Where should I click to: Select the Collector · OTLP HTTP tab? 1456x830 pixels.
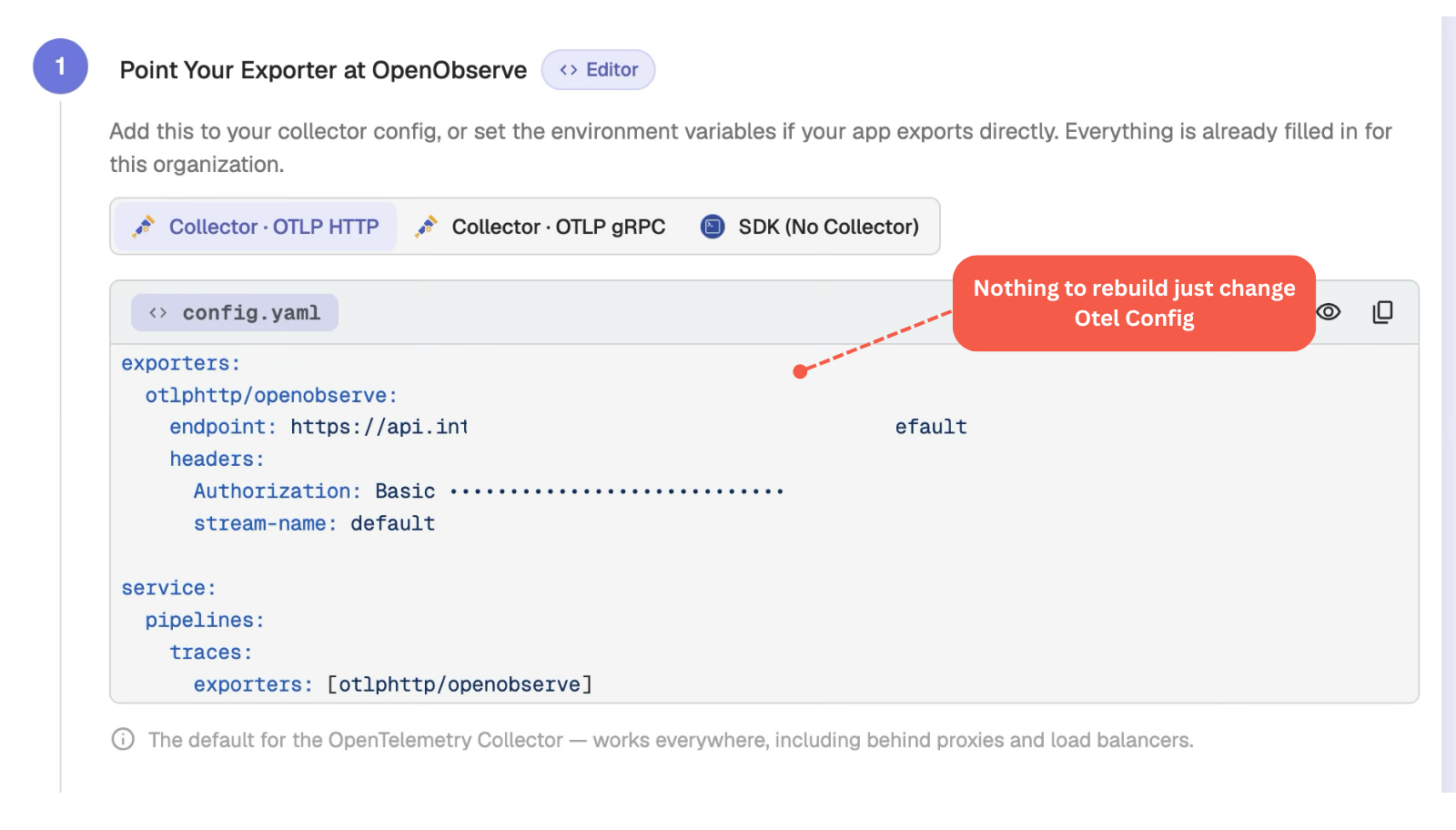(256, 227)
